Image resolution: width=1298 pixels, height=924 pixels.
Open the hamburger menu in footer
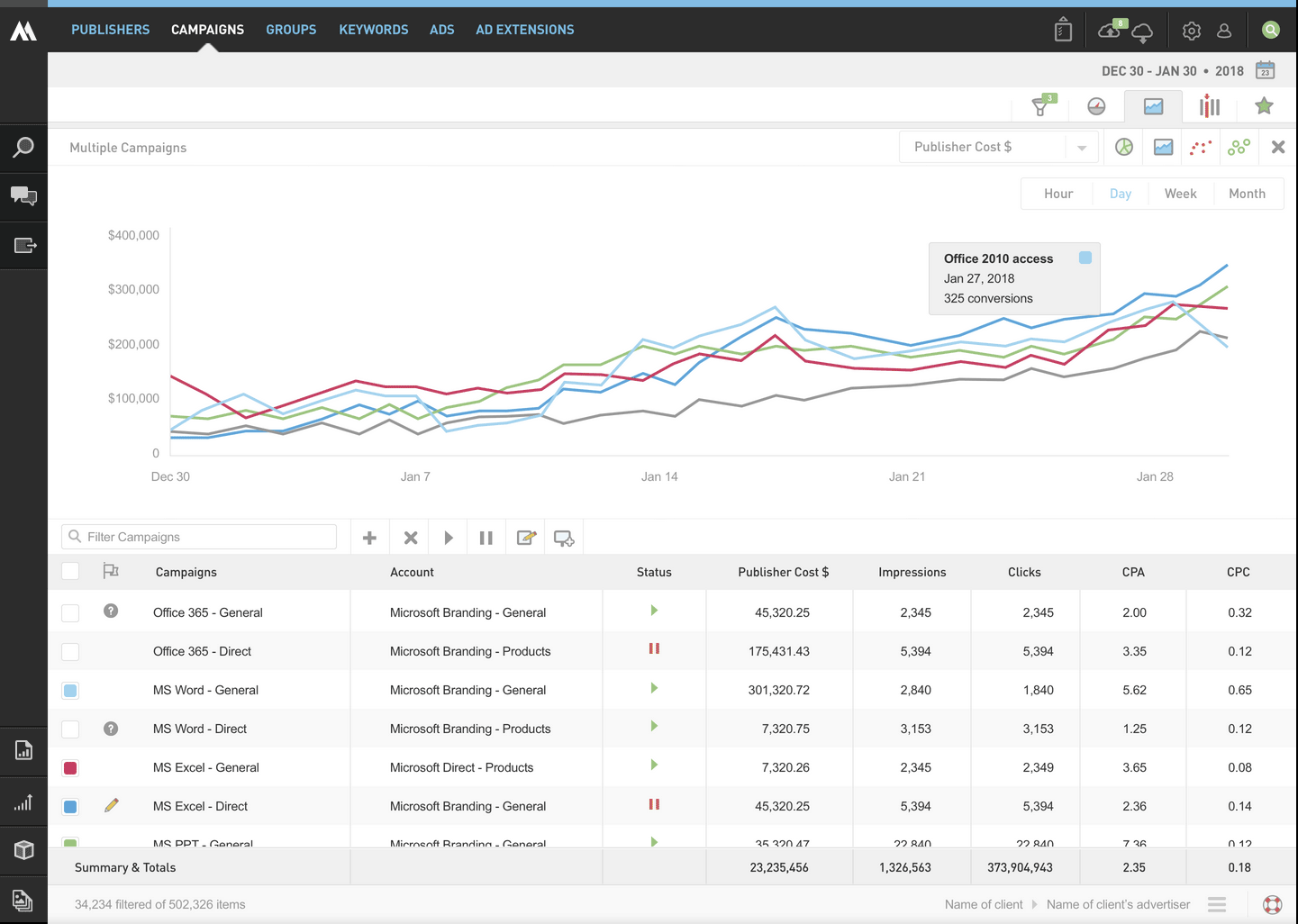pyautogui.click(x=1217, y=904)
